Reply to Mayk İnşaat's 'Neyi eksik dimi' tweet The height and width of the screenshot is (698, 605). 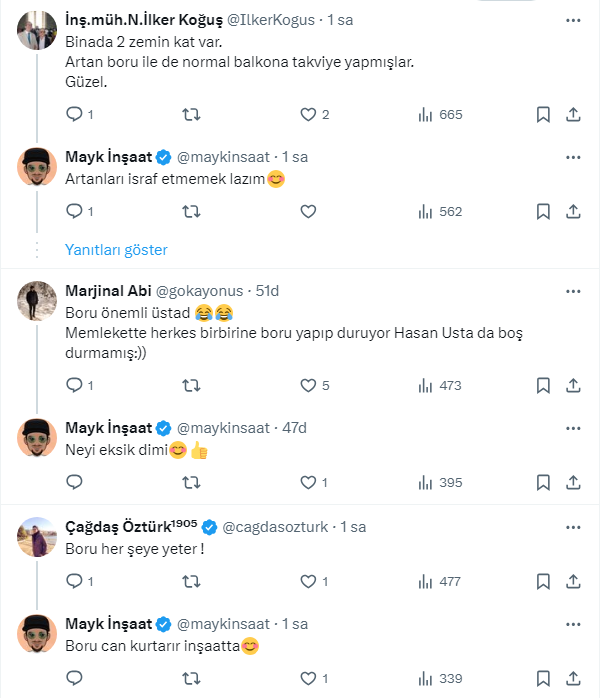pyautogui.click(x=74, y=483)
